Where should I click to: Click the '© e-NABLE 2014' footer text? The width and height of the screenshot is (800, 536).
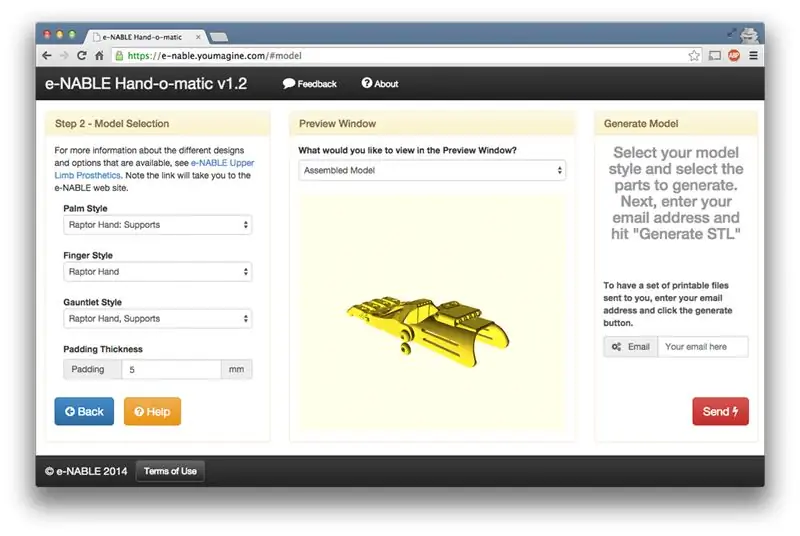[86, 471]
